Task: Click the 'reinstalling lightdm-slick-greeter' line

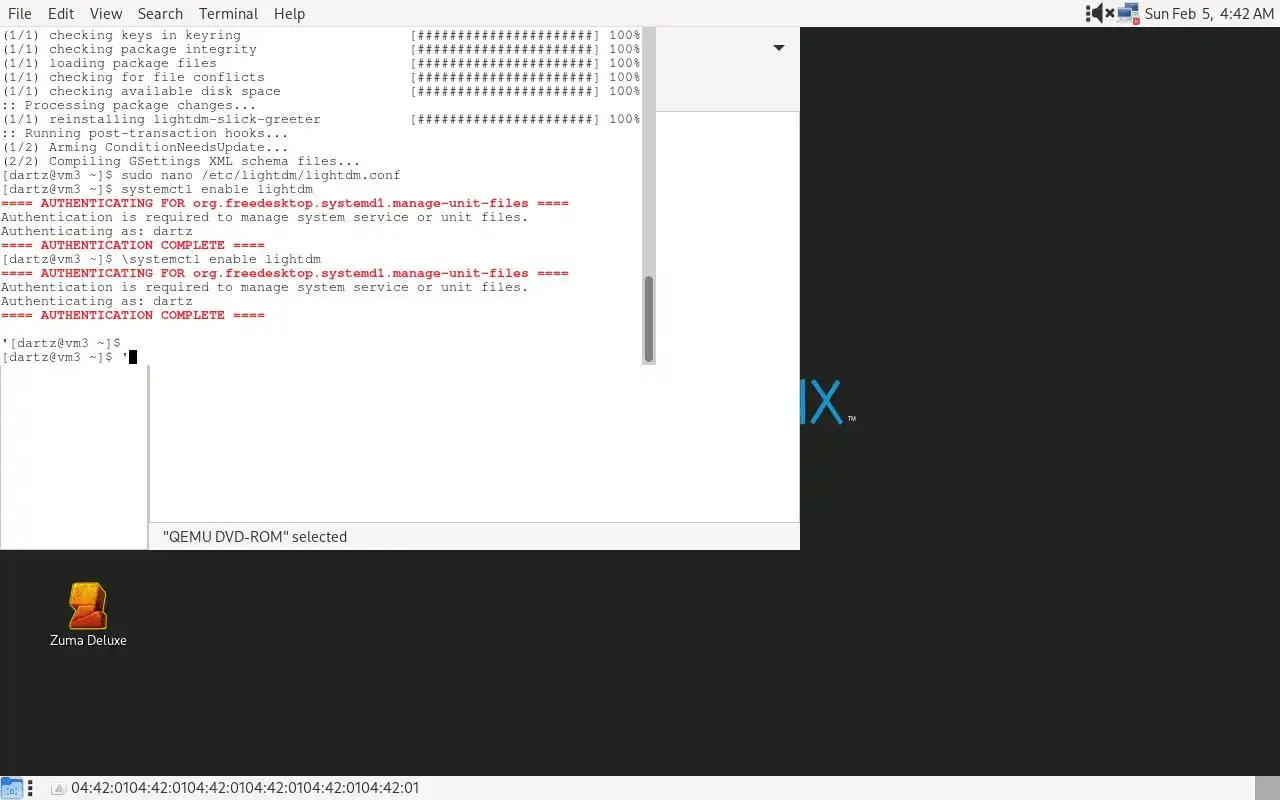Action: [320, 119]
